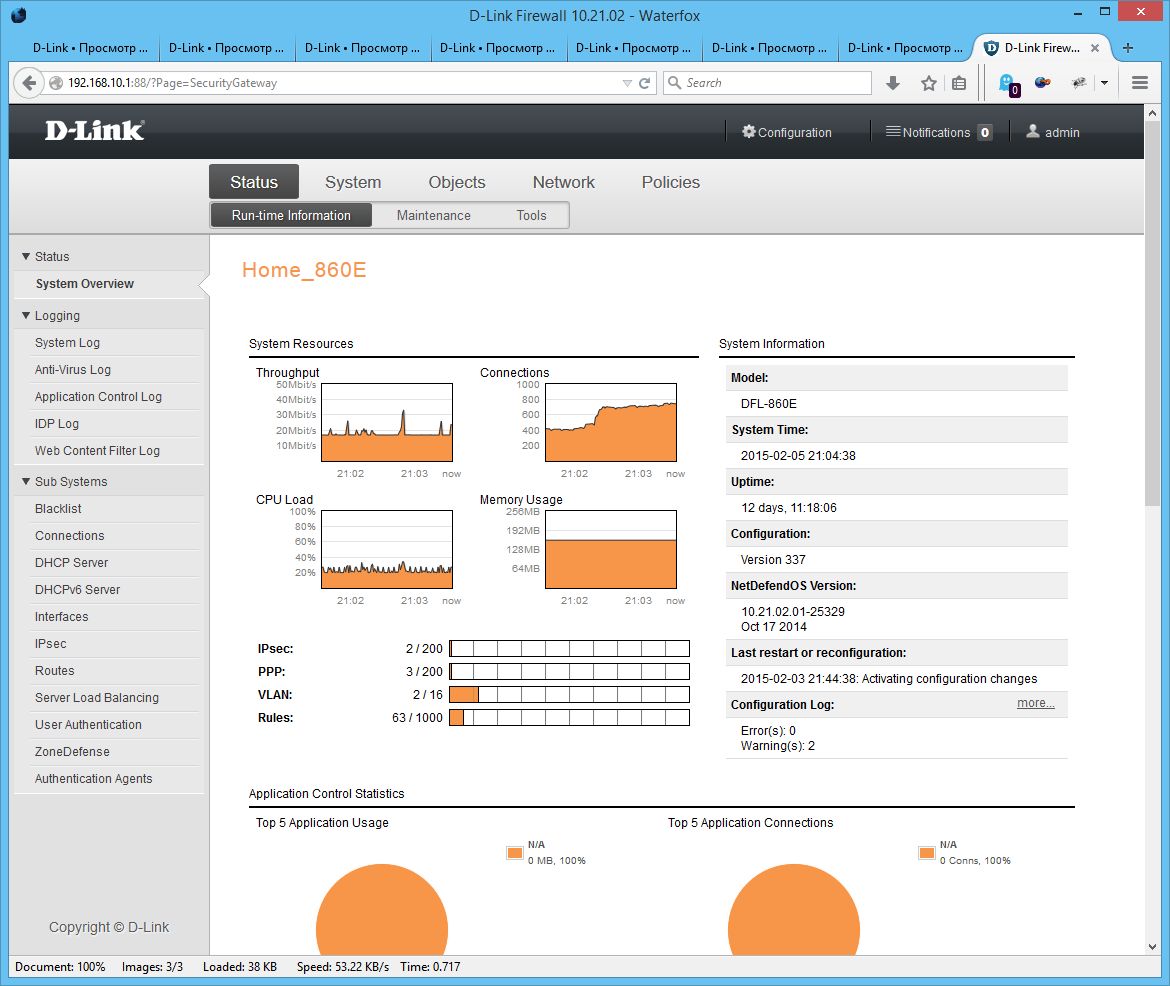Open the Network main tab
1170x986 pixels.
point(563,182)
